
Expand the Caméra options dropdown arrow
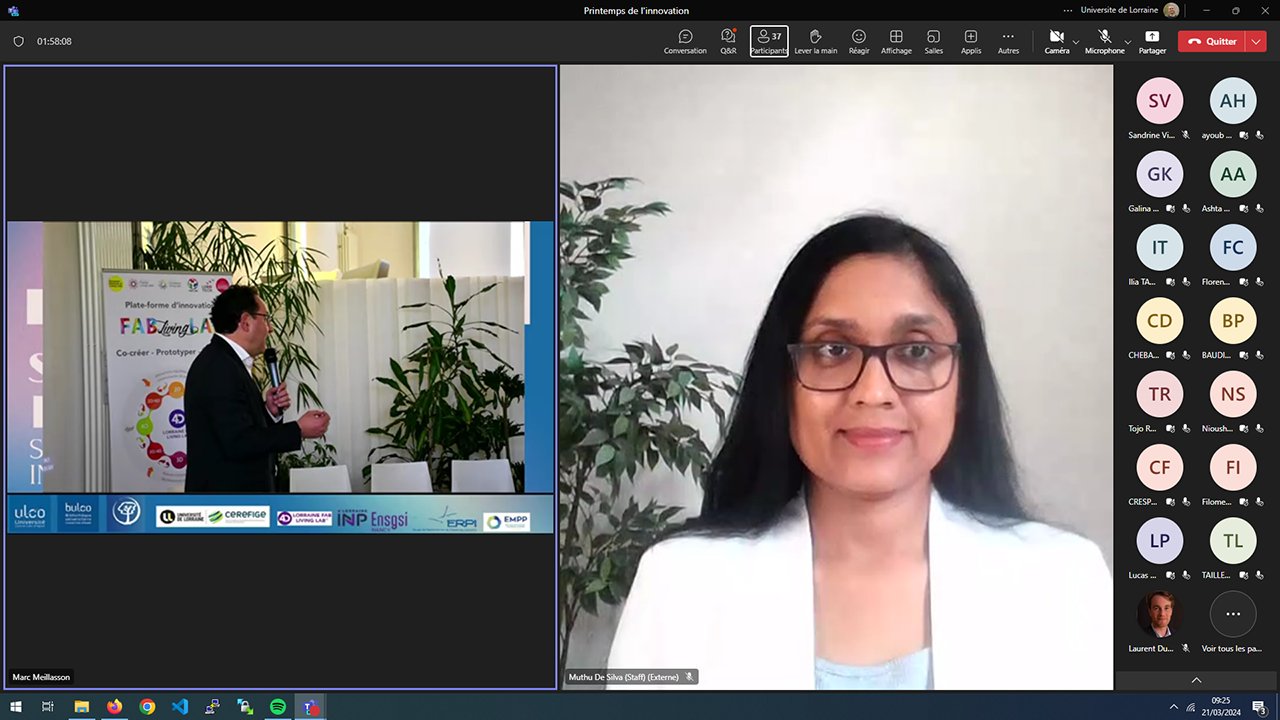[1076, 42]
